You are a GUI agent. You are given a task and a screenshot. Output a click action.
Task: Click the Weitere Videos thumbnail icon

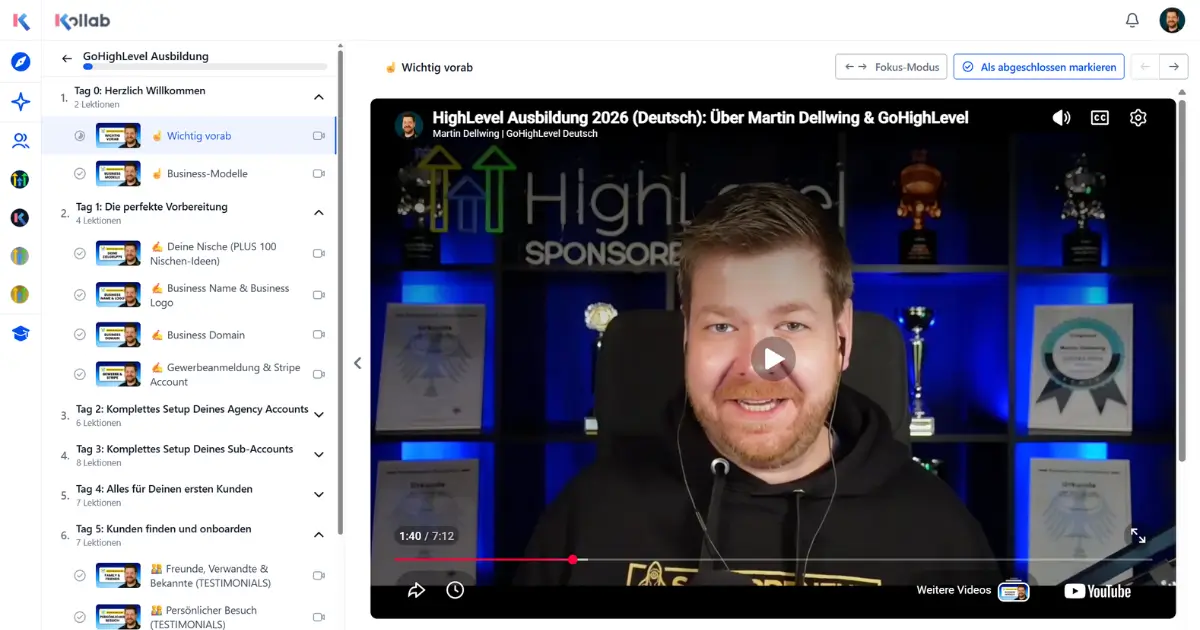point(1014,591)
